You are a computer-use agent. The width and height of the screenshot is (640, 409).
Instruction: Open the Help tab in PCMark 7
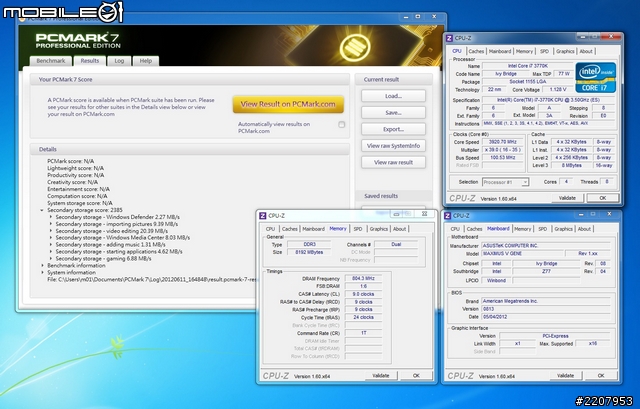click(146, 61)
